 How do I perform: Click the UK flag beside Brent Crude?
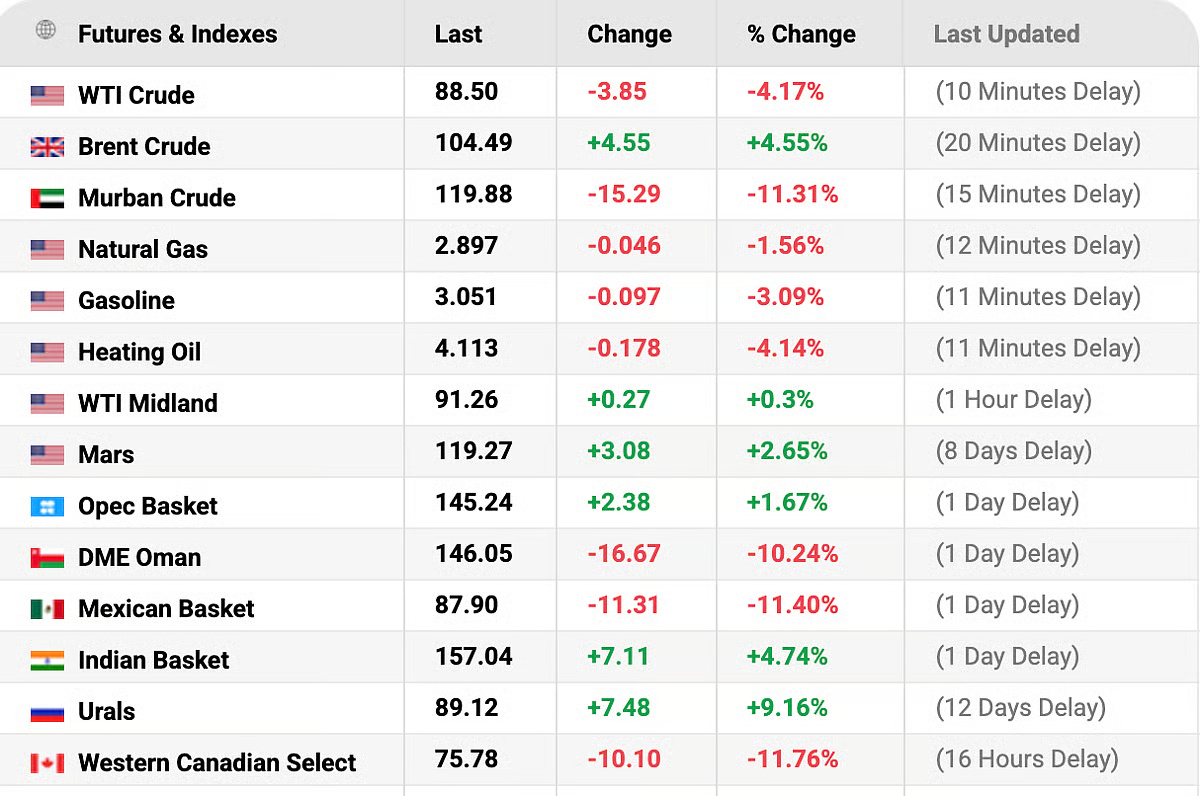(x=47, y=147)
